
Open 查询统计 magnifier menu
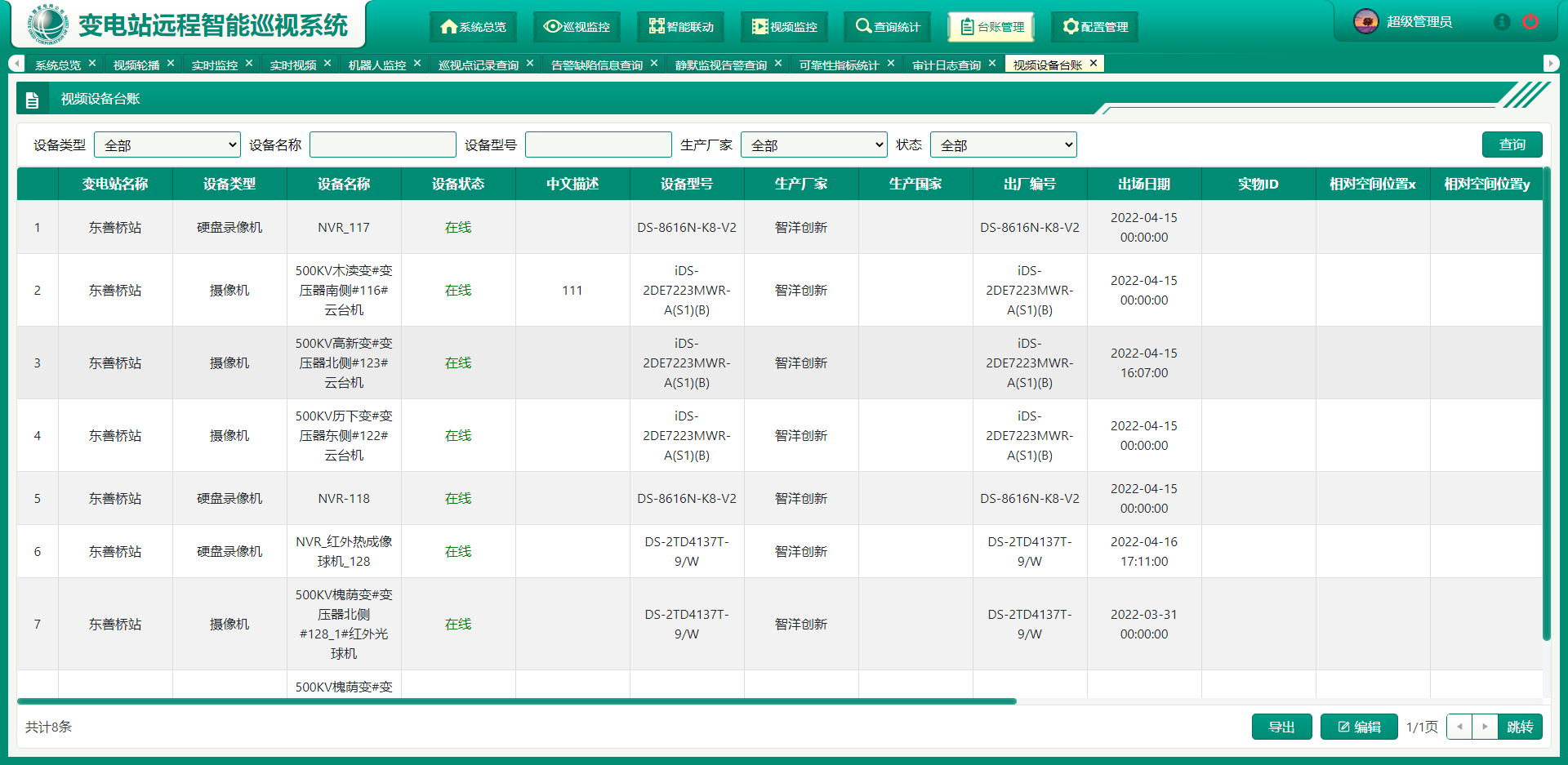887,27
